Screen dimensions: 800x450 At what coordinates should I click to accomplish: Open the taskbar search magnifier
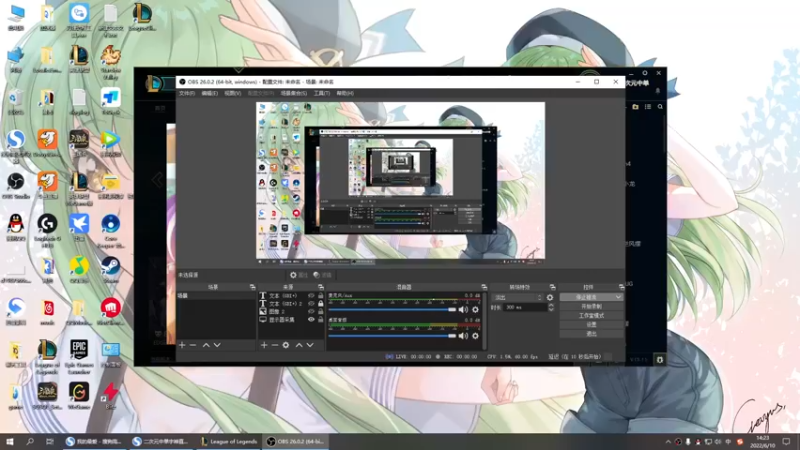coord(30,442)
